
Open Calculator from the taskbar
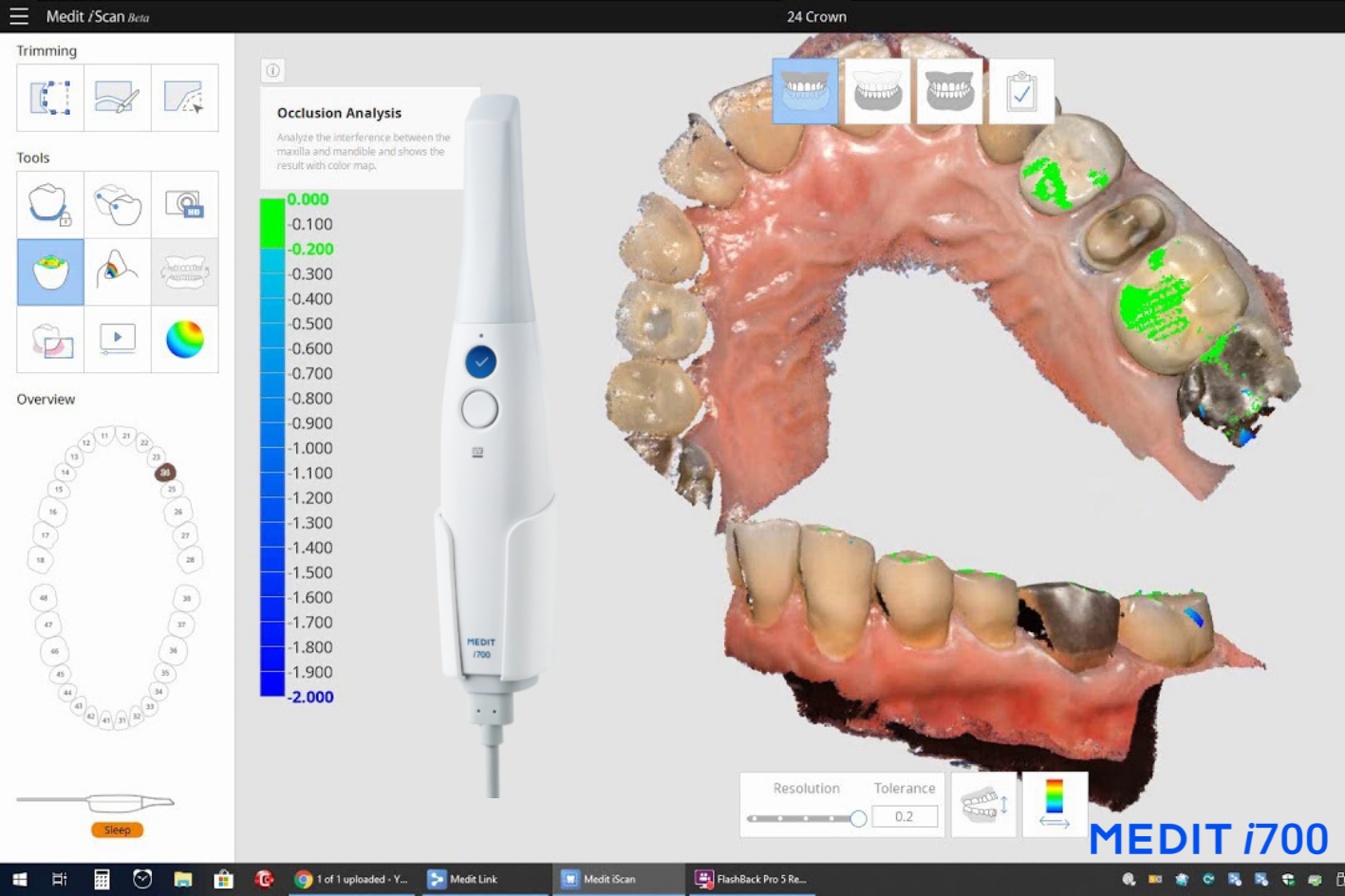point(102,880)
